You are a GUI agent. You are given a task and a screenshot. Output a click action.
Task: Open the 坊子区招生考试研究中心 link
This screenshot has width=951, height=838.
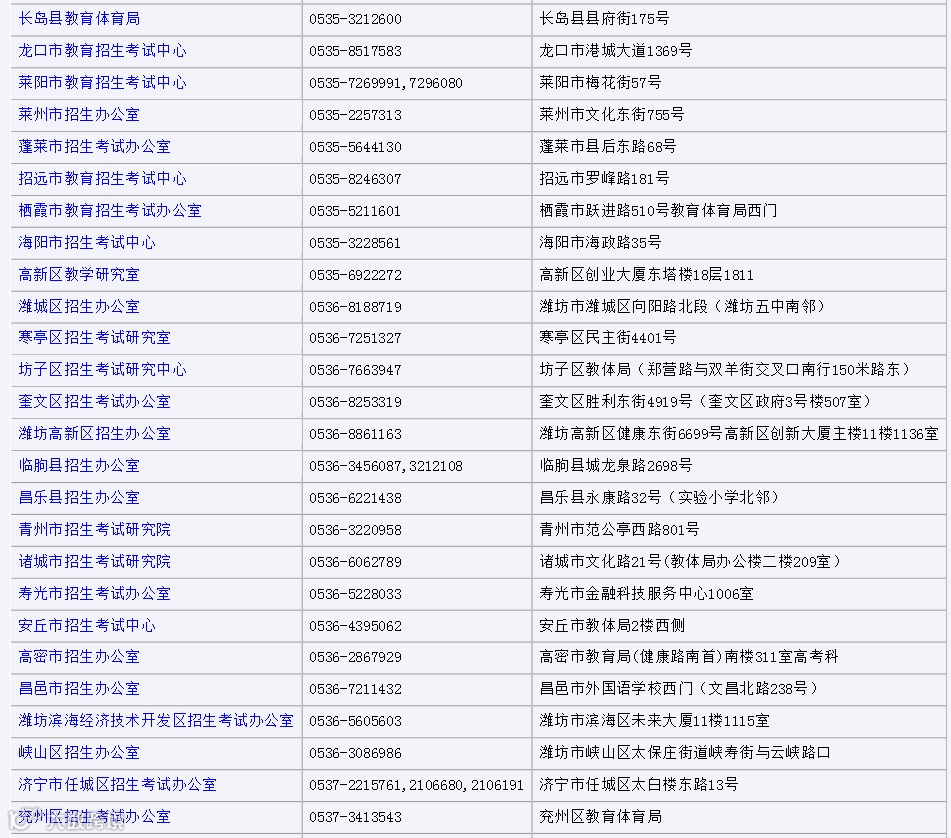[102, 370]
